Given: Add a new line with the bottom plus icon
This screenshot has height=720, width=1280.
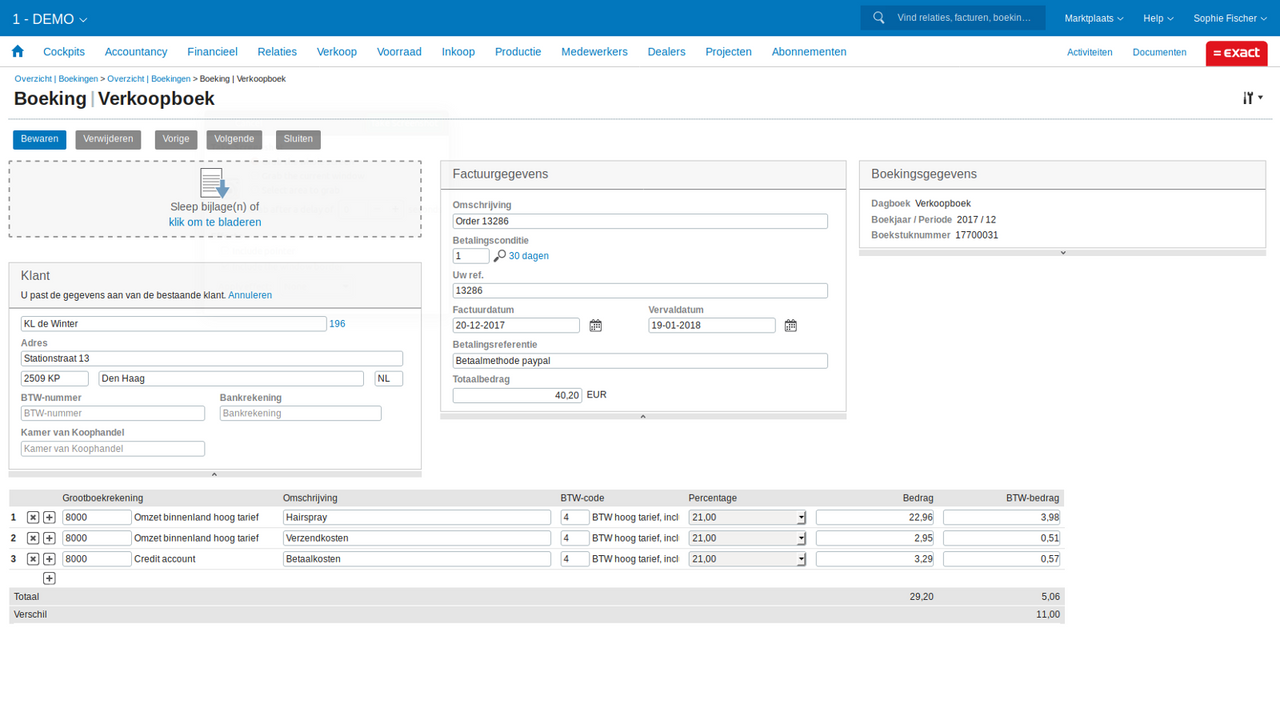Looking at the screenshot, I should point(47,578).
